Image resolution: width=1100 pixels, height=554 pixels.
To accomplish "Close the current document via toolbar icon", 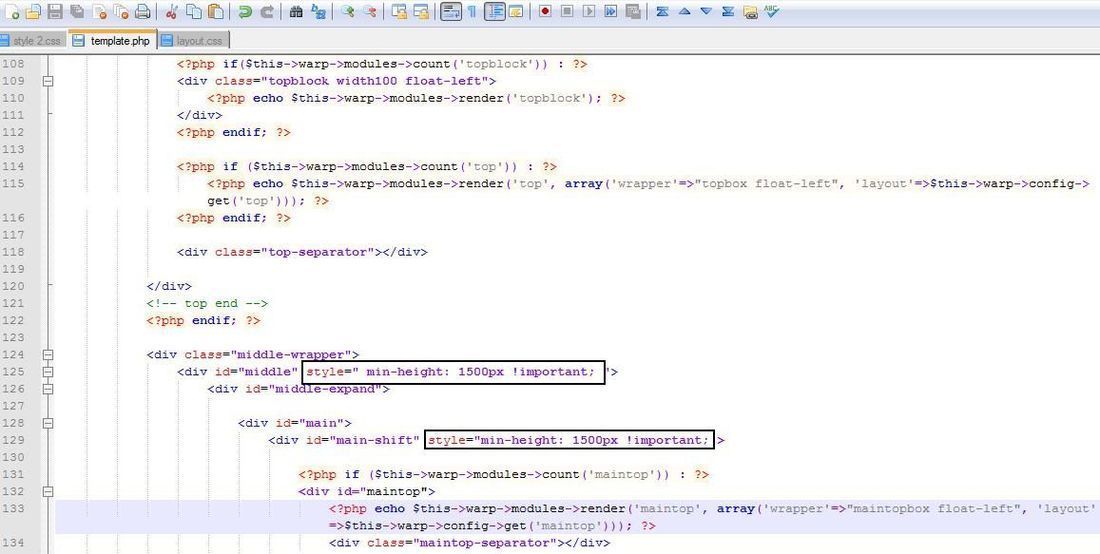I will click(x=99, y=12).
